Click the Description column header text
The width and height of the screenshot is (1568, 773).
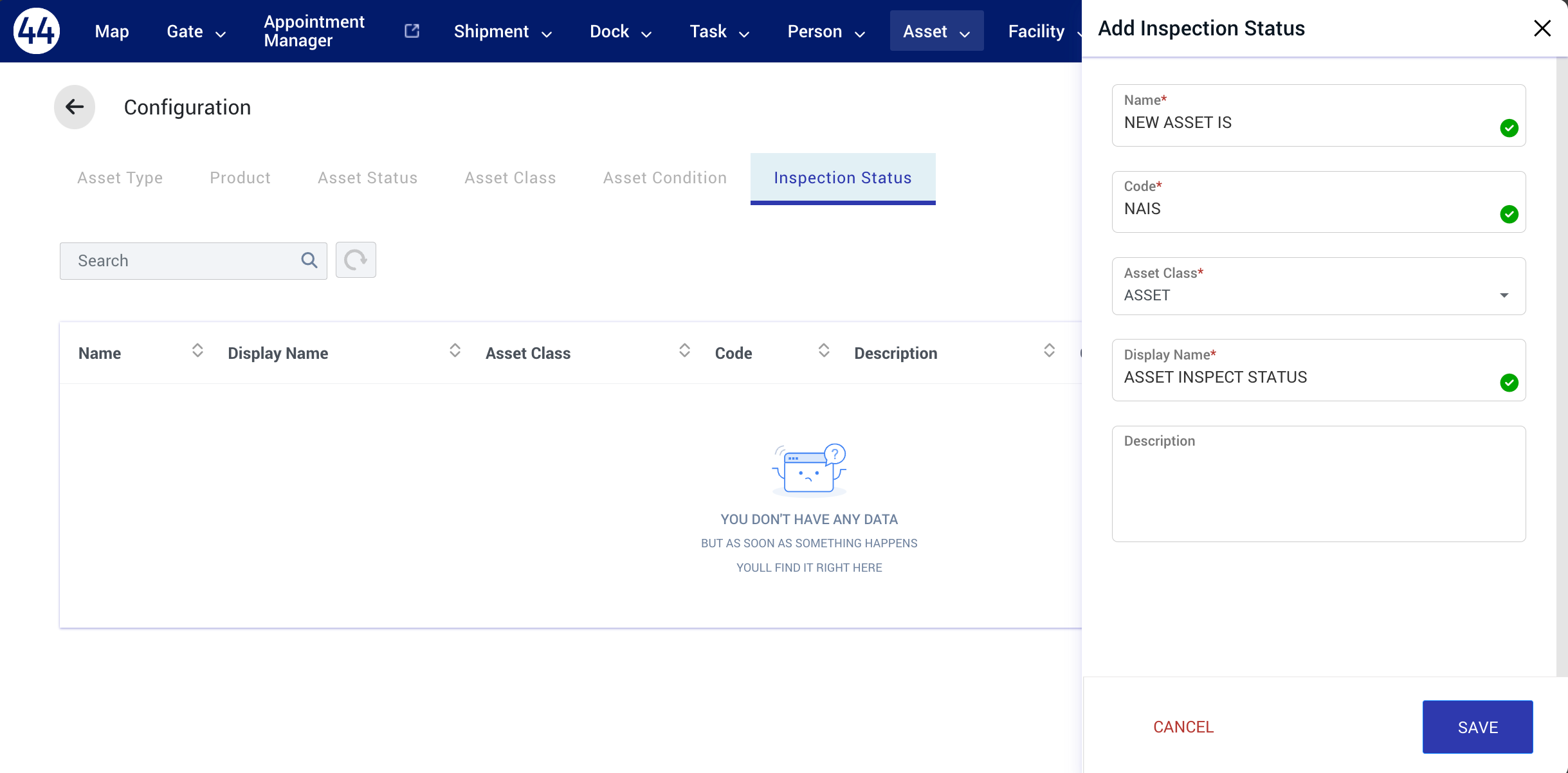coord(895,353)
